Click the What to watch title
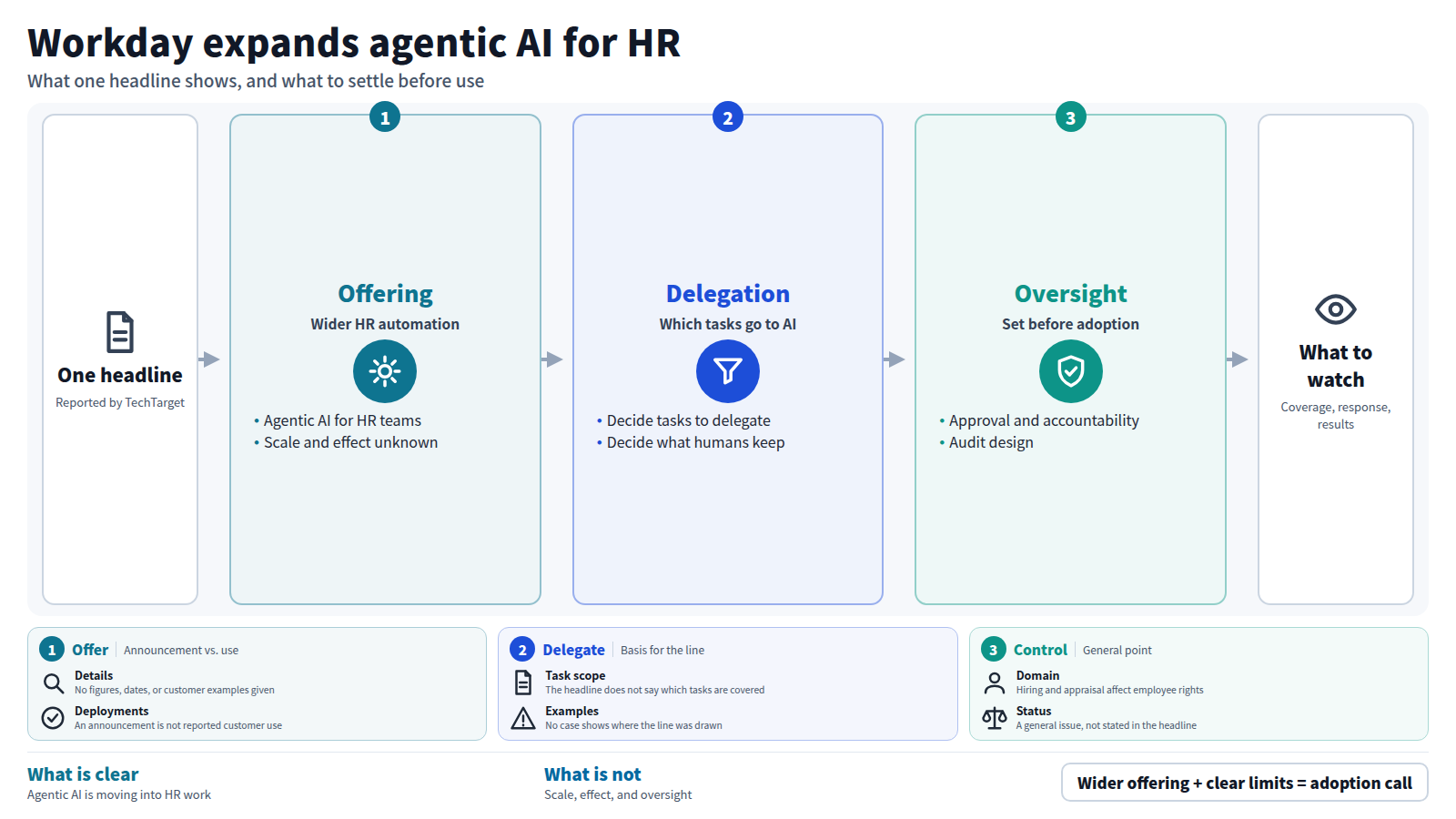This screenshot has height=819, width=1456. pos(1336,366)
